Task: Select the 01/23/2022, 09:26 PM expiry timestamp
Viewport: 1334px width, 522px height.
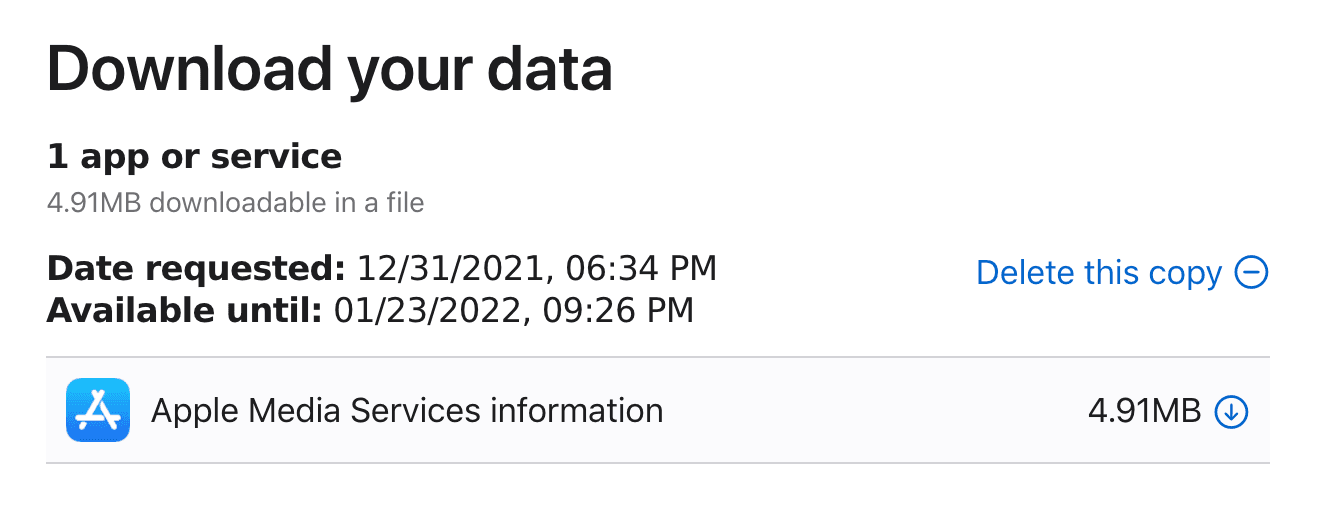Action: [513, 309]
